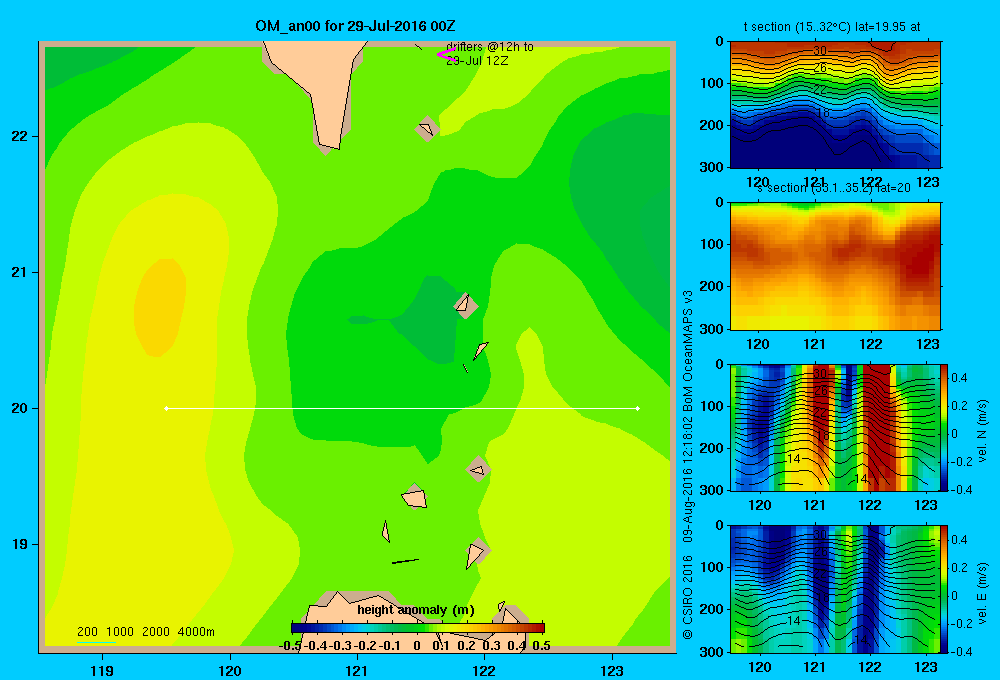Click the '300' depth label of salinity section
The image size is (1000, 680).
pyautogui.click(x=712, y=329)
